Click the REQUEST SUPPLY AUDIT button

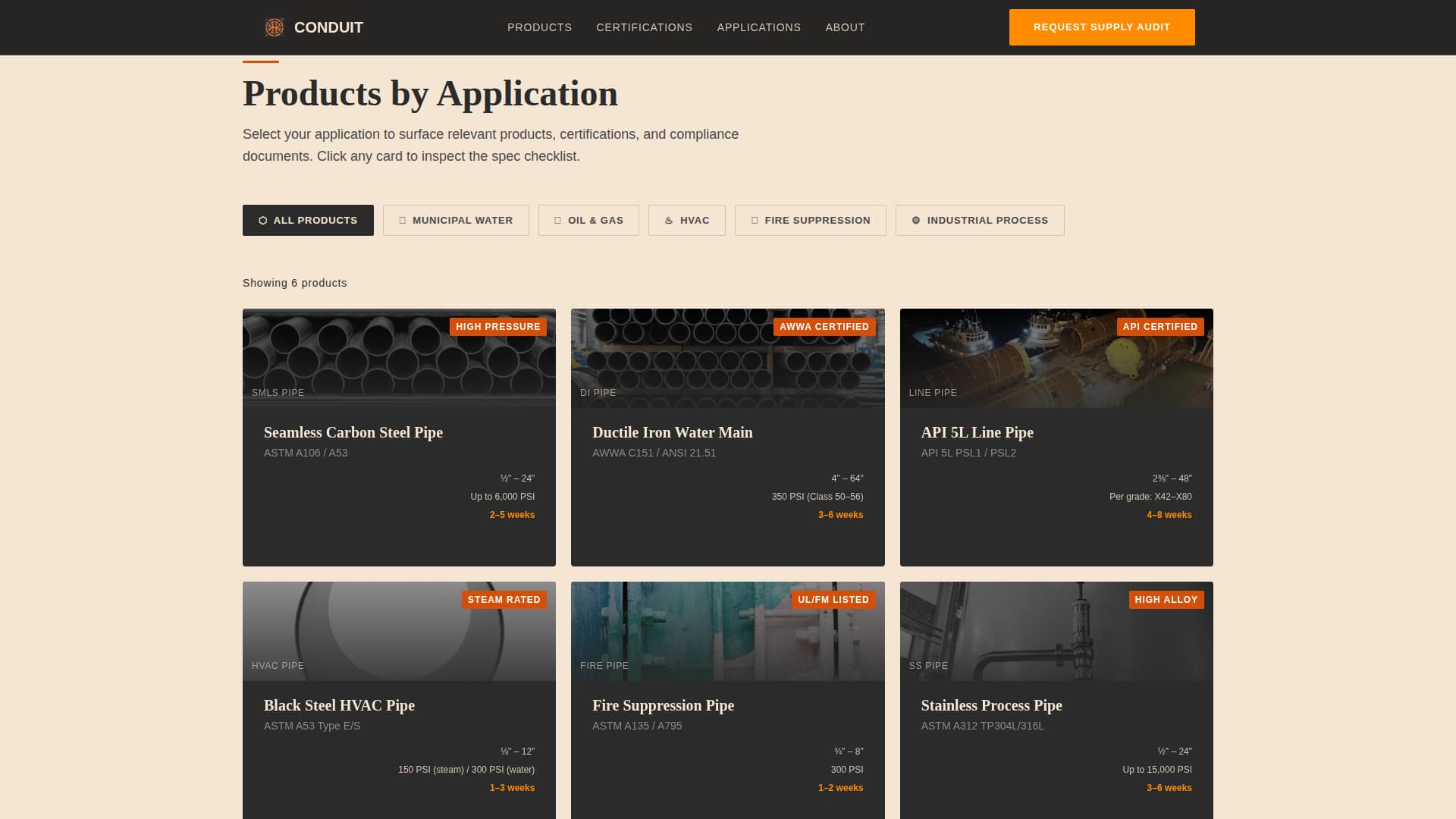point(1101,27)
